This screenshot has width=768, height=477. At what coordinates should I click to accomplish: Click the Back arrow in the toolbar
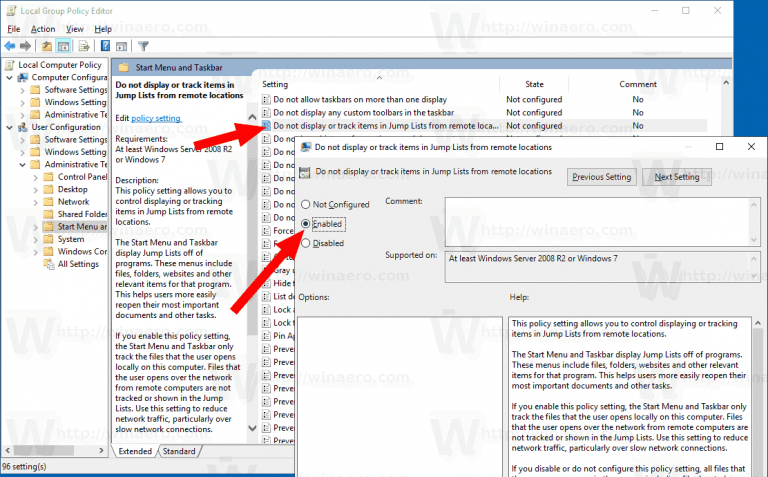pyautogui.click(x=11, y=46)
